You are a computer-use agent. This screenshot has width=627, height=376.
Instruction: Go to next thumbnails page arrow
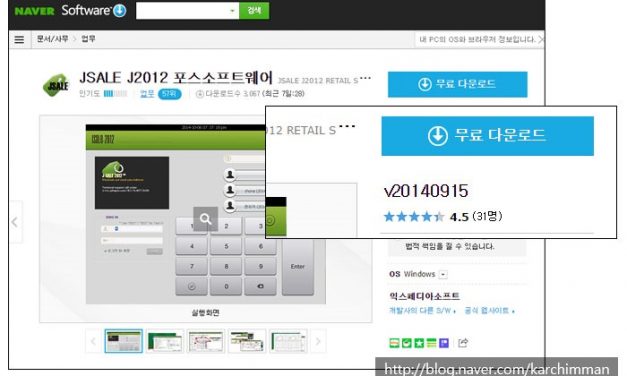click(318, 341)
